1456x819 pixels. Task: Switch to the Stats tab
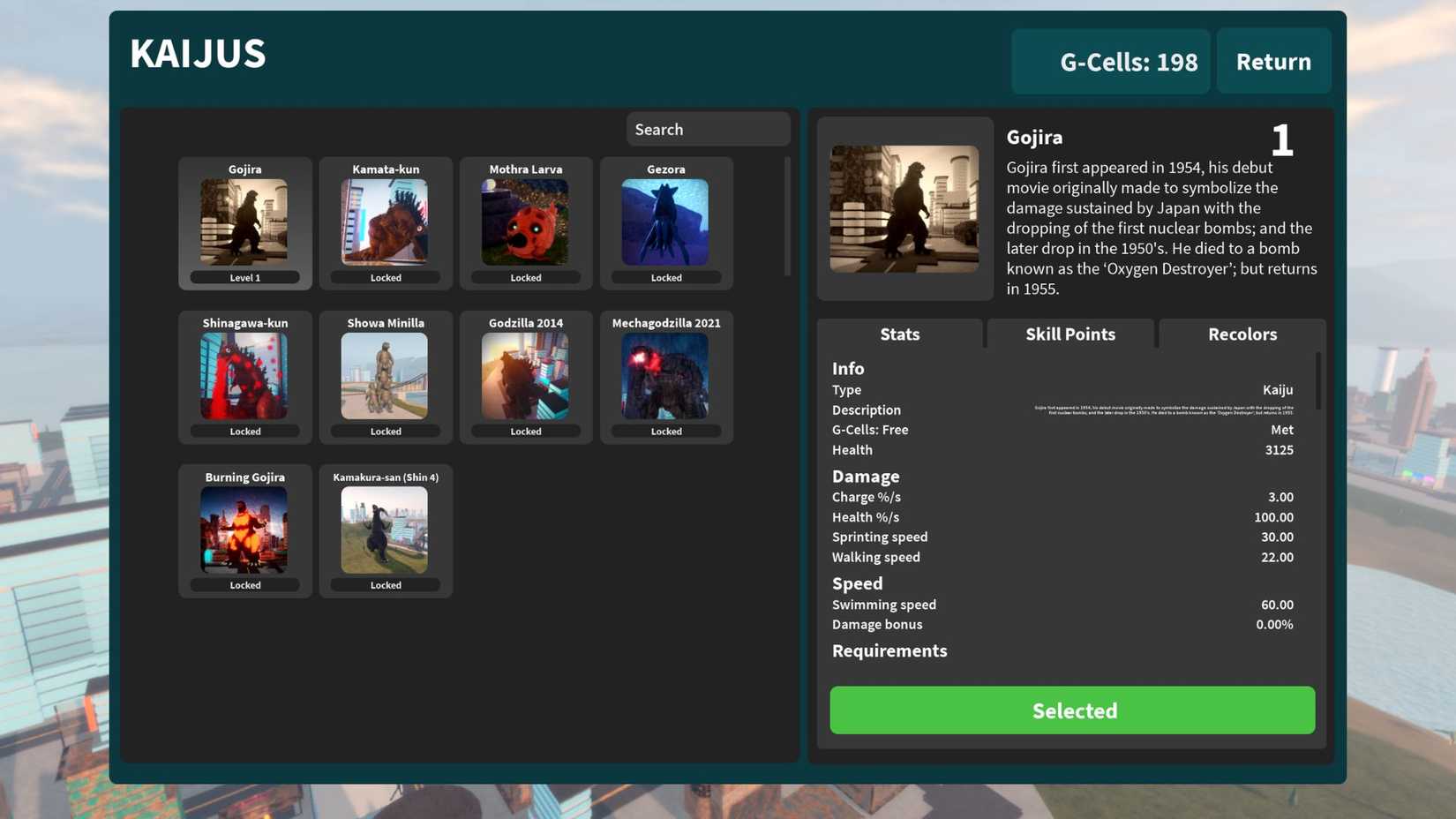pyautogui.click(x=899, y=334)
